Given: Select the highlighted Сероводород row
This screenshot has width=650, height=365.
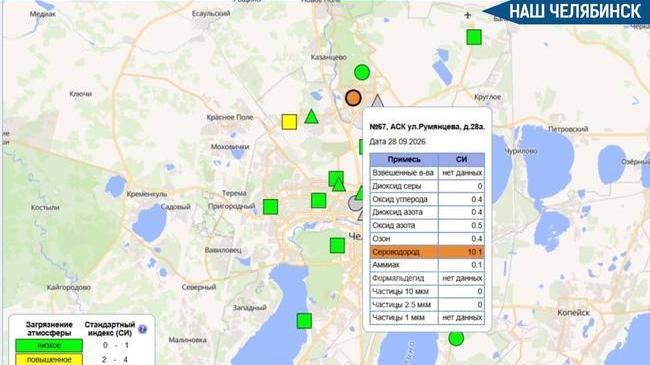Looking at the screenshot, I should click(427, 252).
